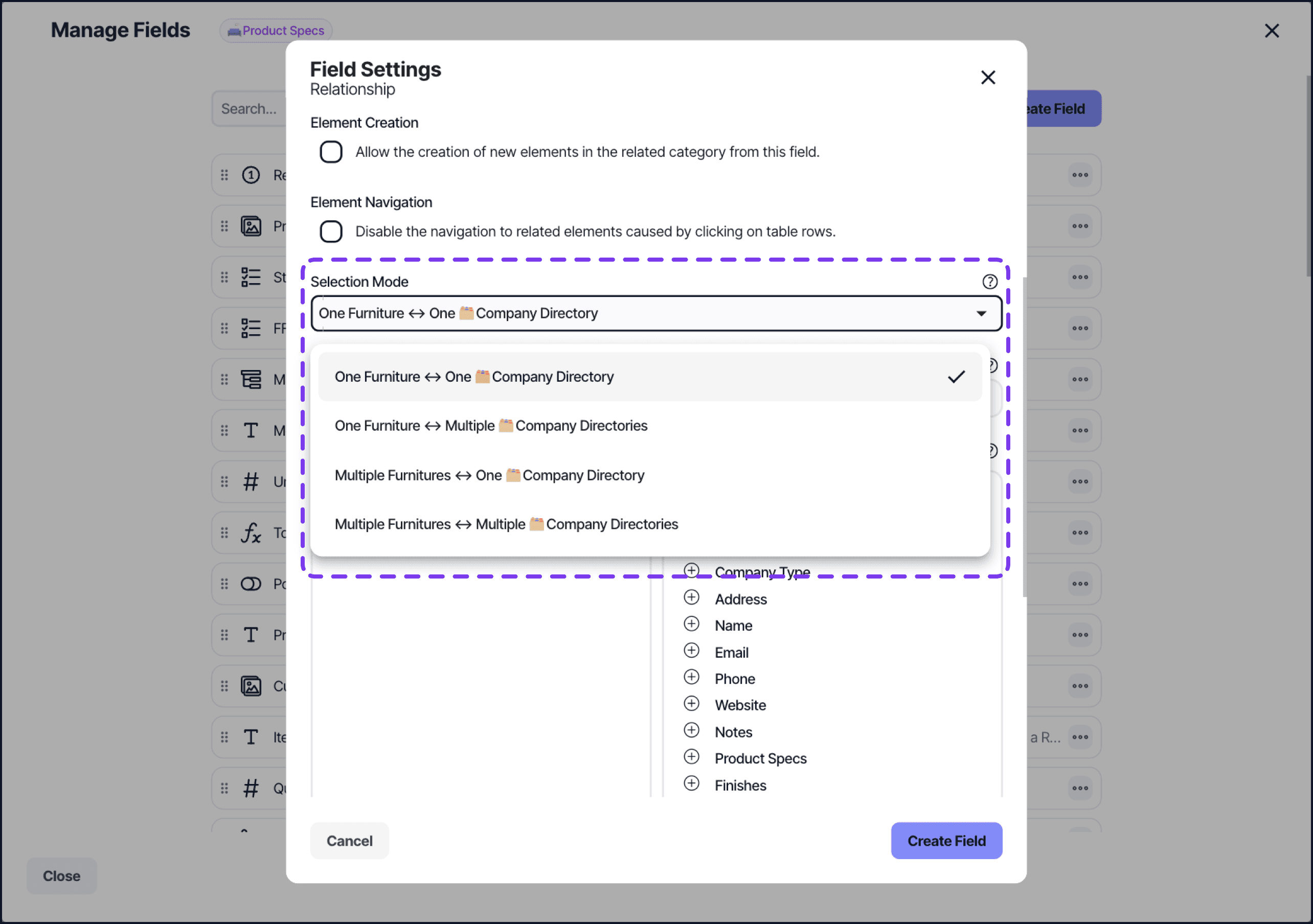This screenshot has width=1313, height=924.
Task: Pick checked One Furniture to One option
Action: (474, 377)
